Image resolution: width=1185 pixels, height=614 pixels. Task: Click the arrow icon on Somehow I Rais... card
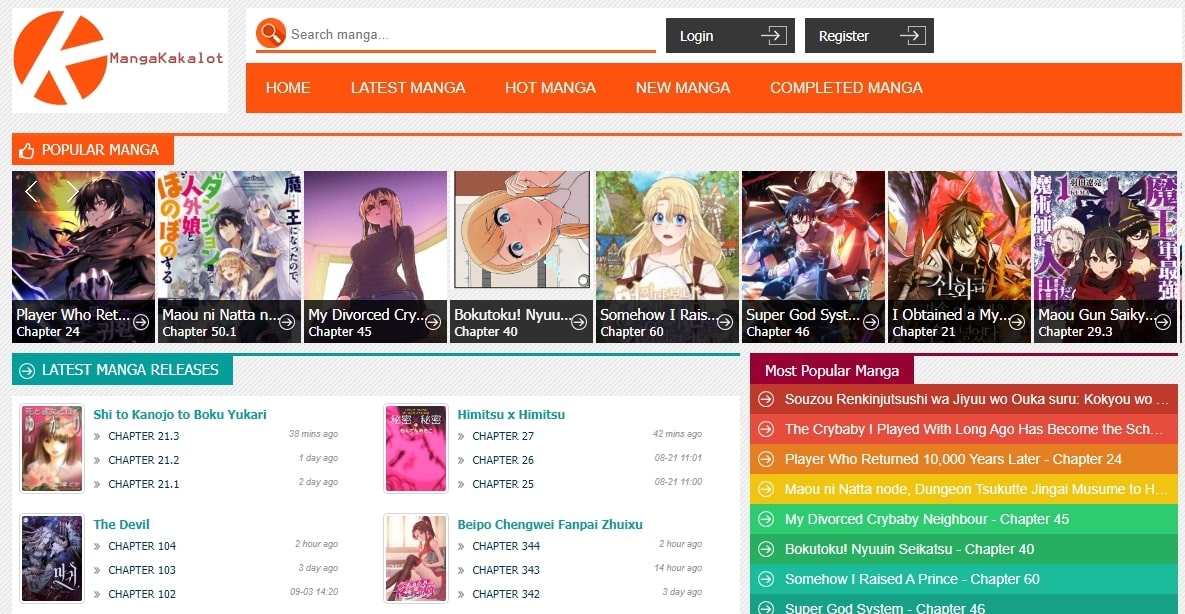(725, 322)
